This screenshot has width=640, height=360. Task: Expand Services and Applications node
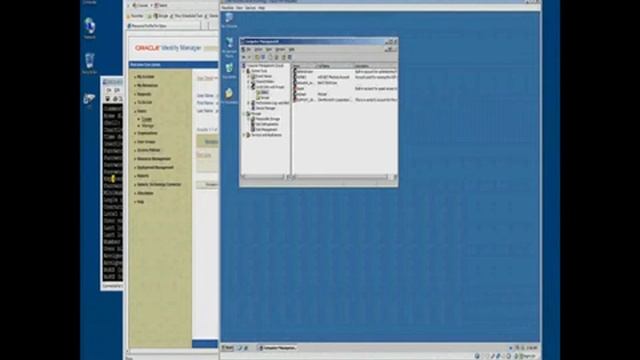244,135
